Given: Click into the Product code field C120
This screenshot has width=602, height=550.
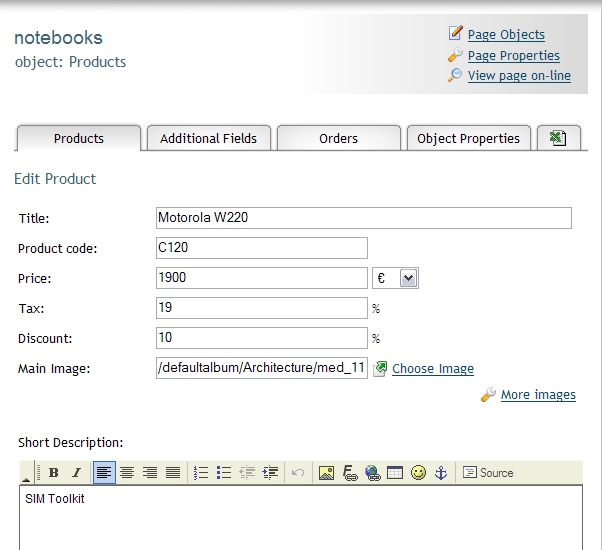Looking at the screenshot, I should coord(262,248).
